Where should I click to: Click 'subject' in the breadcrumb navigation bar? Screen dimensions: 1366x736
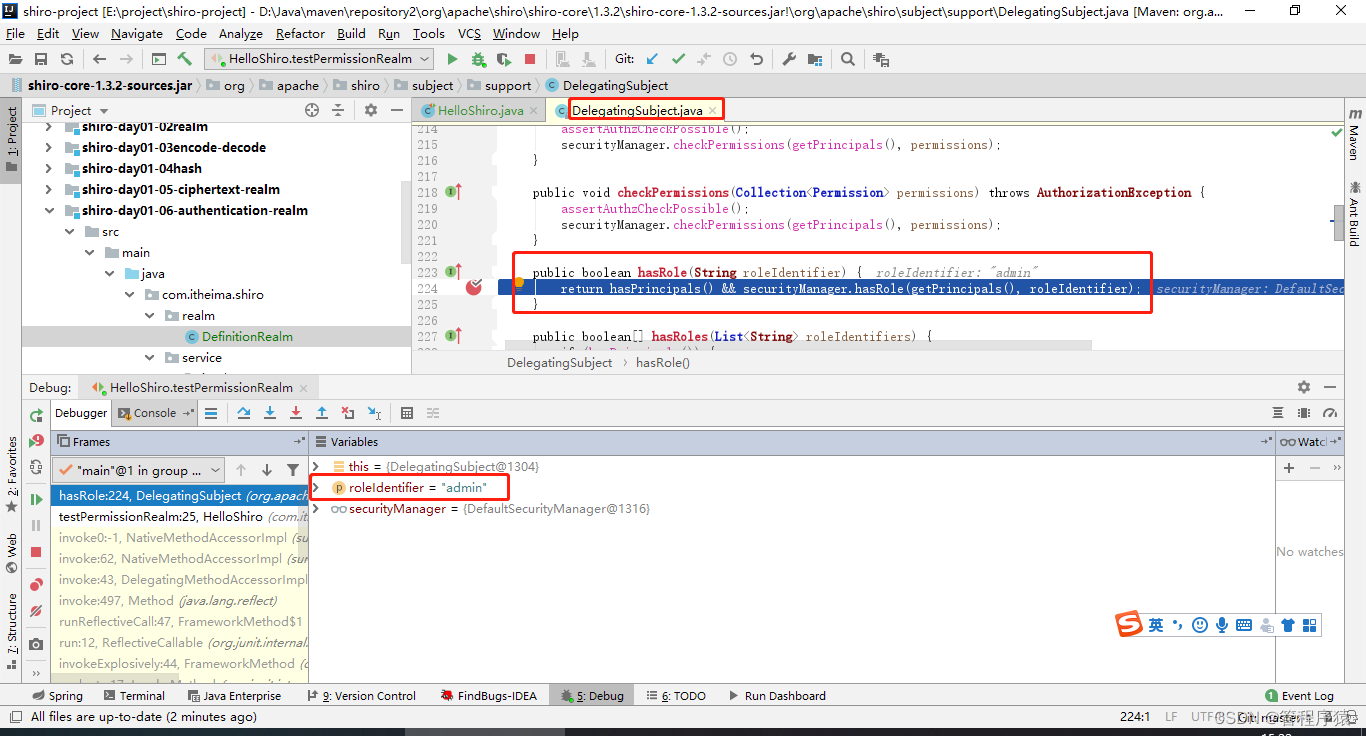[432, 86]
